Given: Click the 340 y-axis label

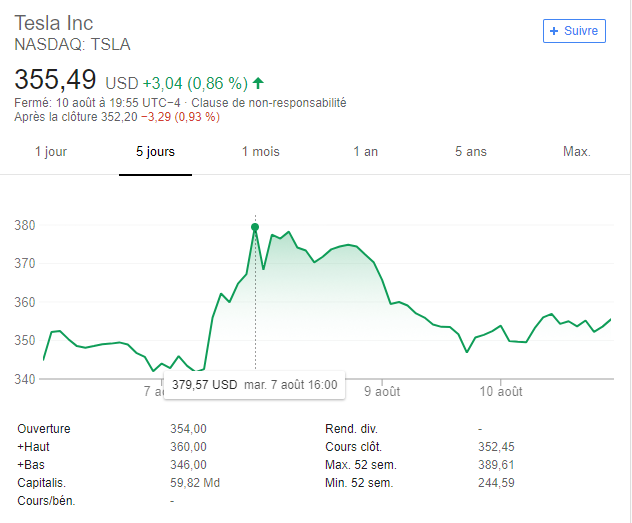Looking at the screenshot, I should 25,379.
